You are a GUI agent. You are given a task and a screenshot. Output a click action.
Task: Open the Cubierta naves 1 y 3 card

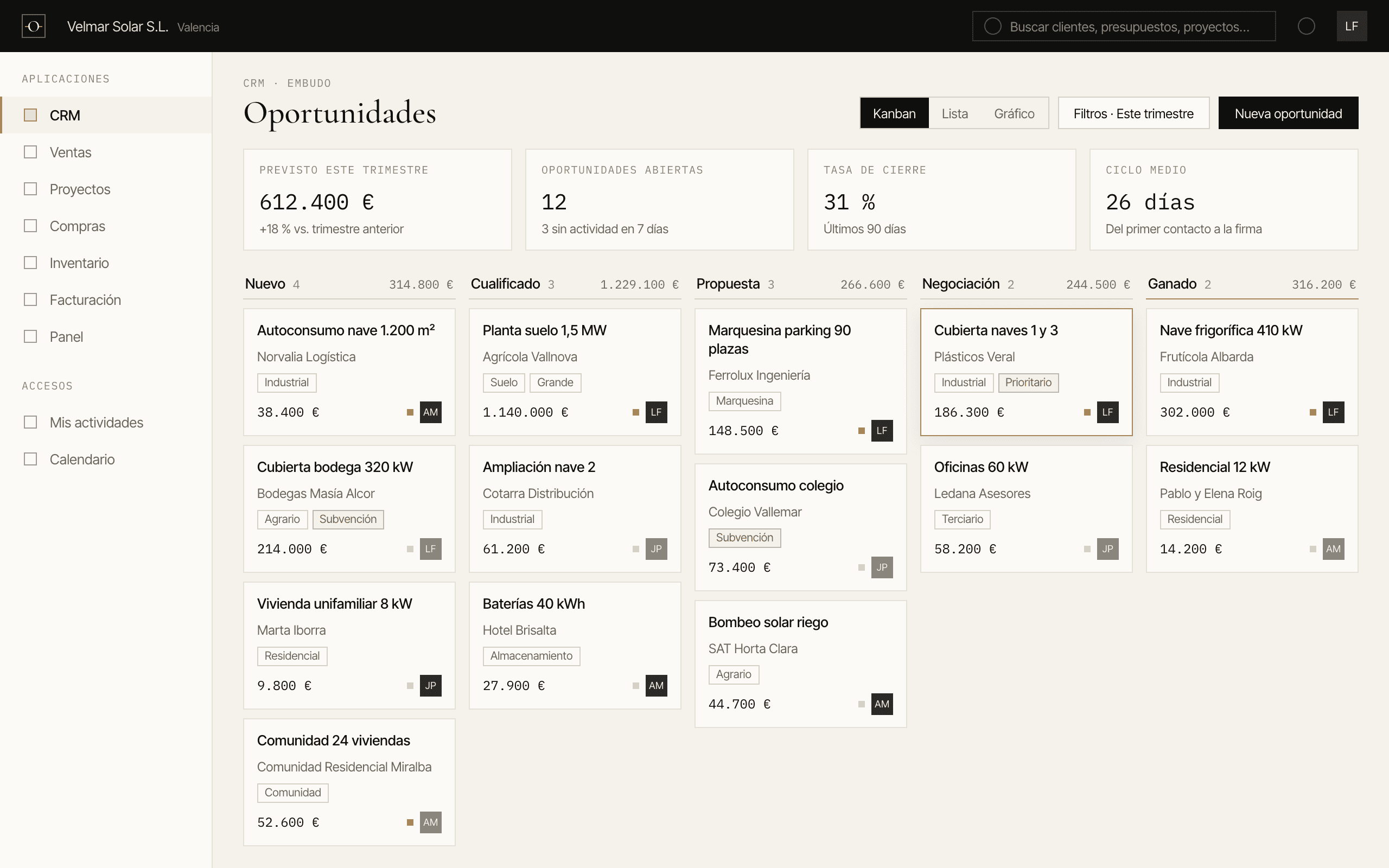pyautogui.click(x=1025, y=372)
